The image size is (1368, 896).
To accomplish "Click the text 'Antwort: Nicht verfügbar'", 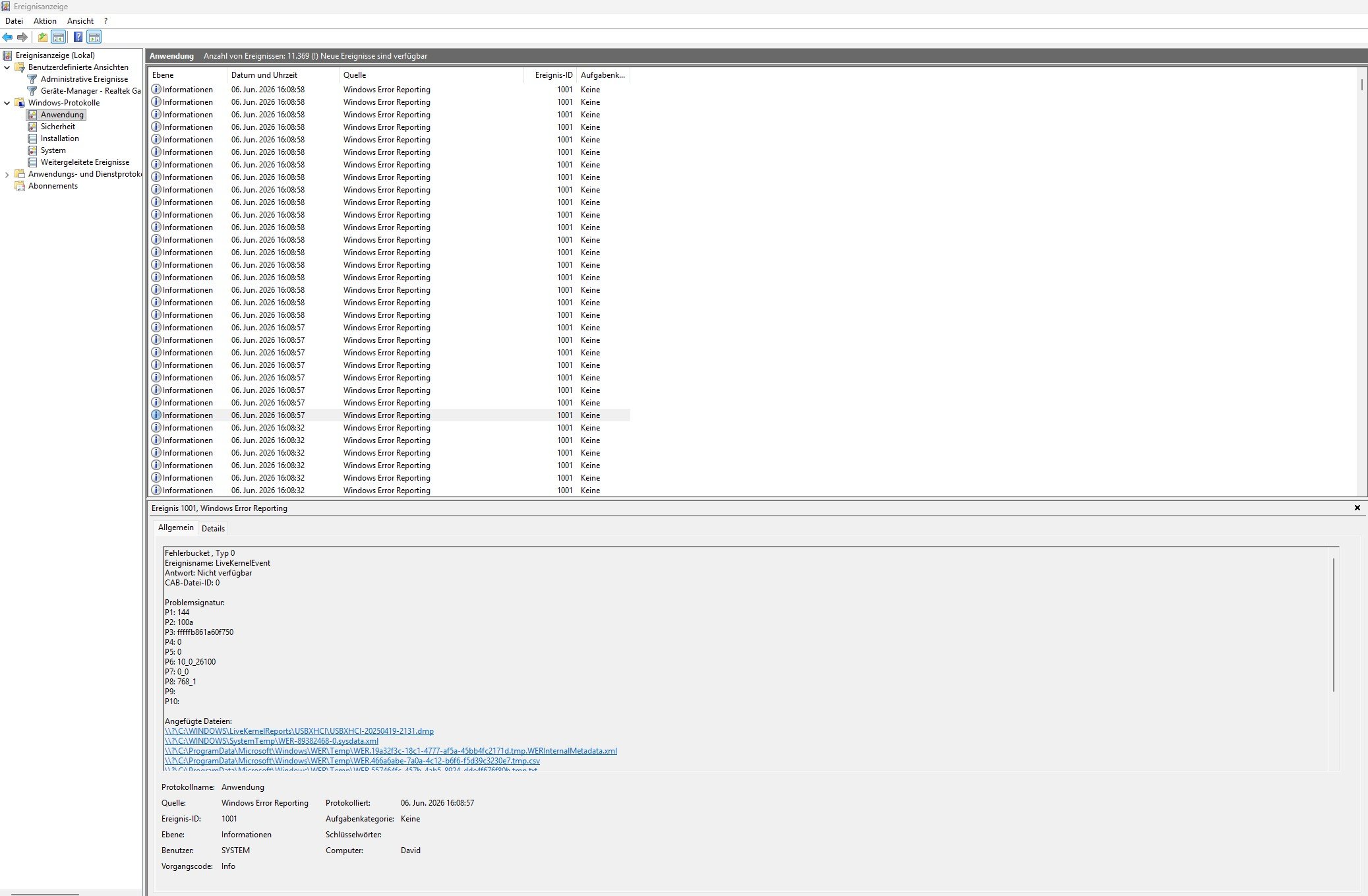I will click(208, 573).
